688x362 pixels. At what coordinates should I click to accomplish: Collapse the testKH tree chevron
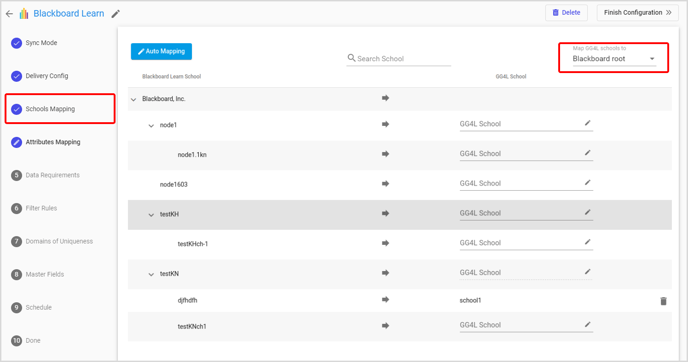(151, 215)
